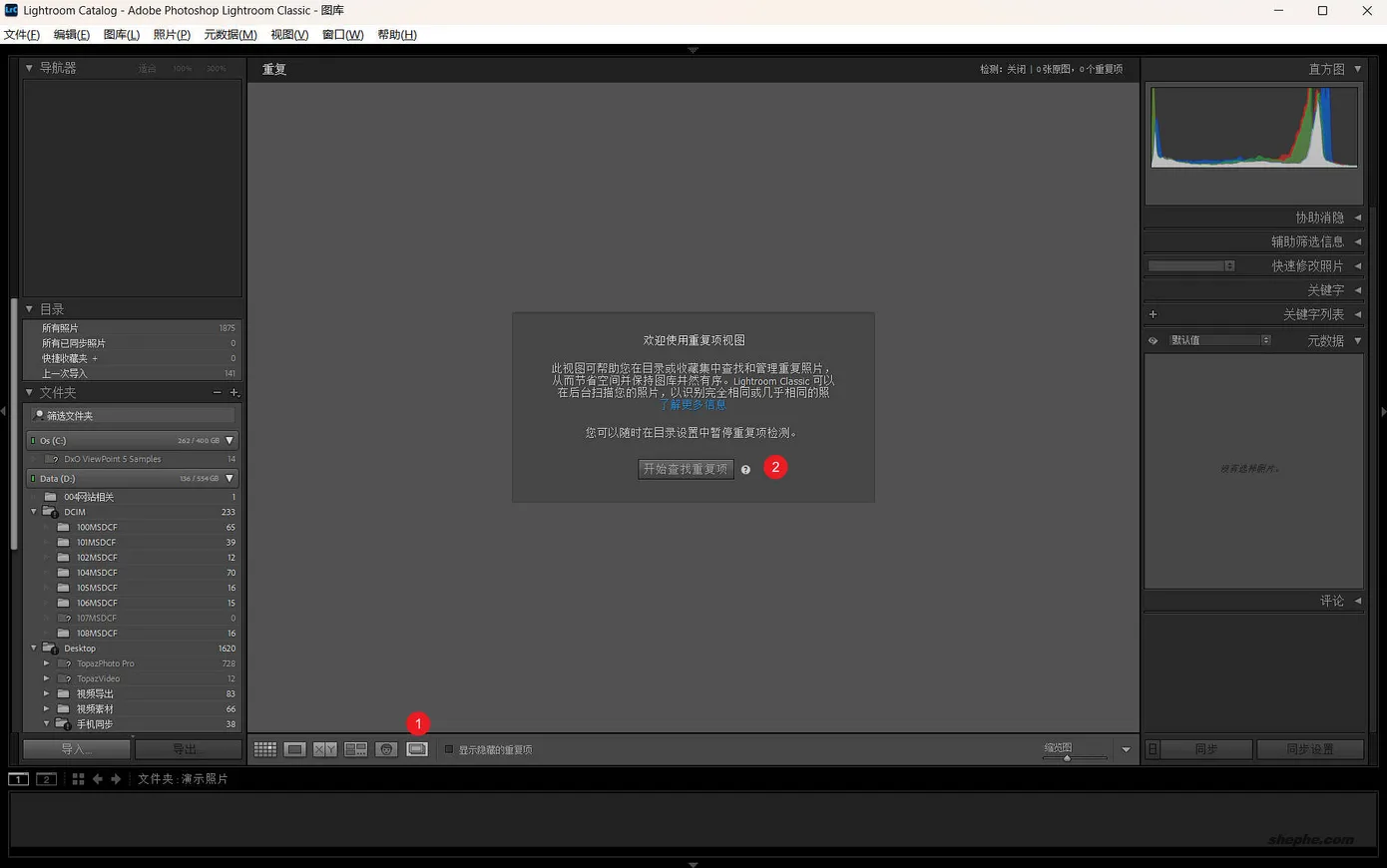Open the Data (D:) volume dropdown triangle
Image resolution: width=1387 pixels, height=868 pixels.
click(230, 478)
